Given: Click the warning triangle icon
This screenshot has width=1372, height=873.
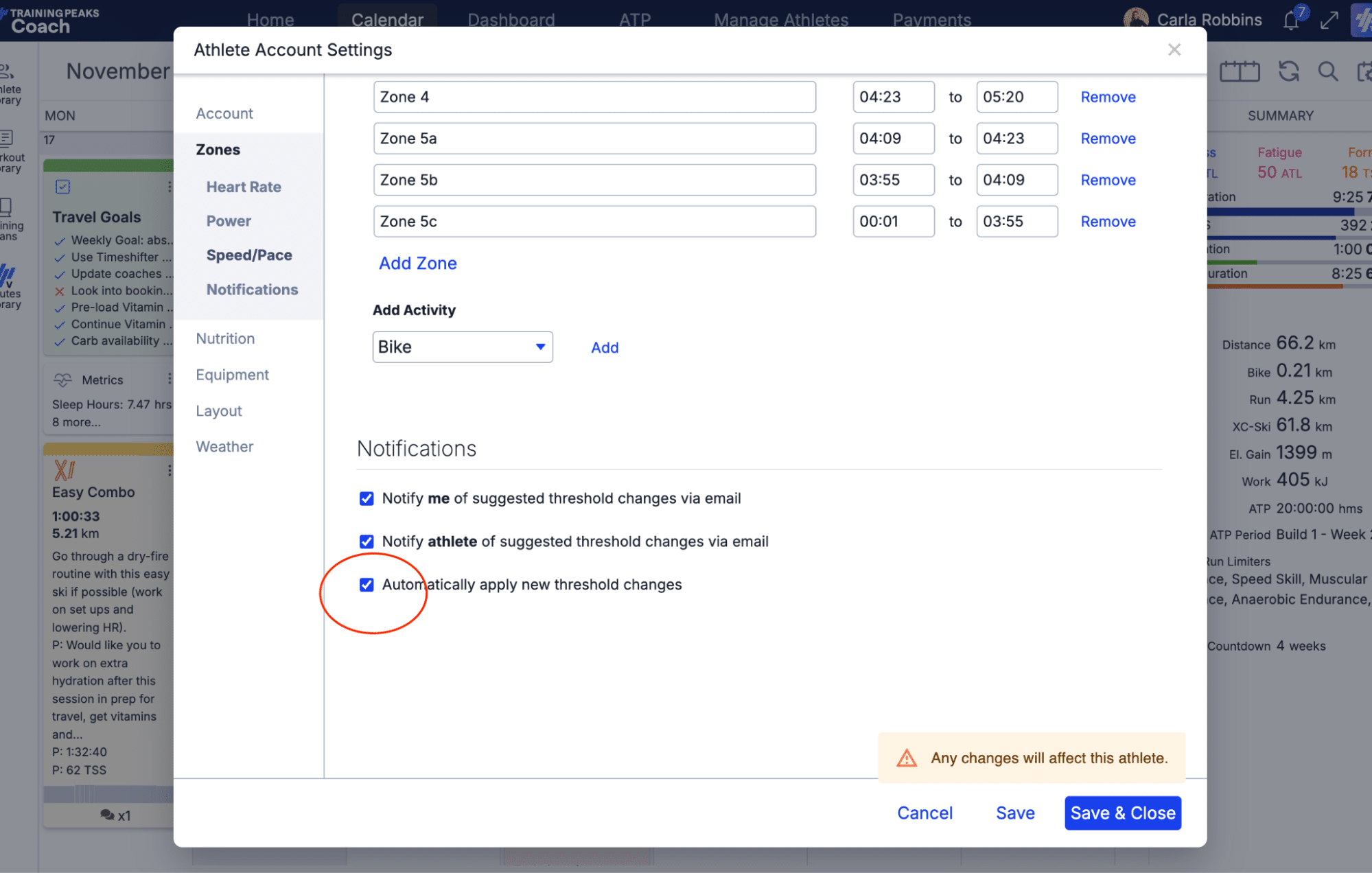Looking at the screenshot, I should pos(907,758).
